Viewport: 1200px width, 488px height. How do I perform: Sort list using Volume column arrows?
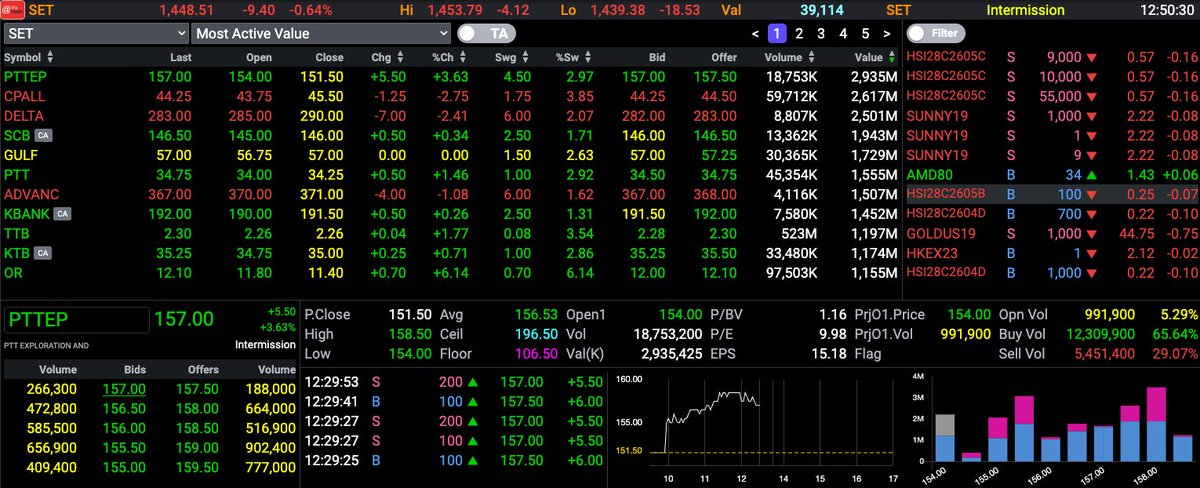(811, 57)
